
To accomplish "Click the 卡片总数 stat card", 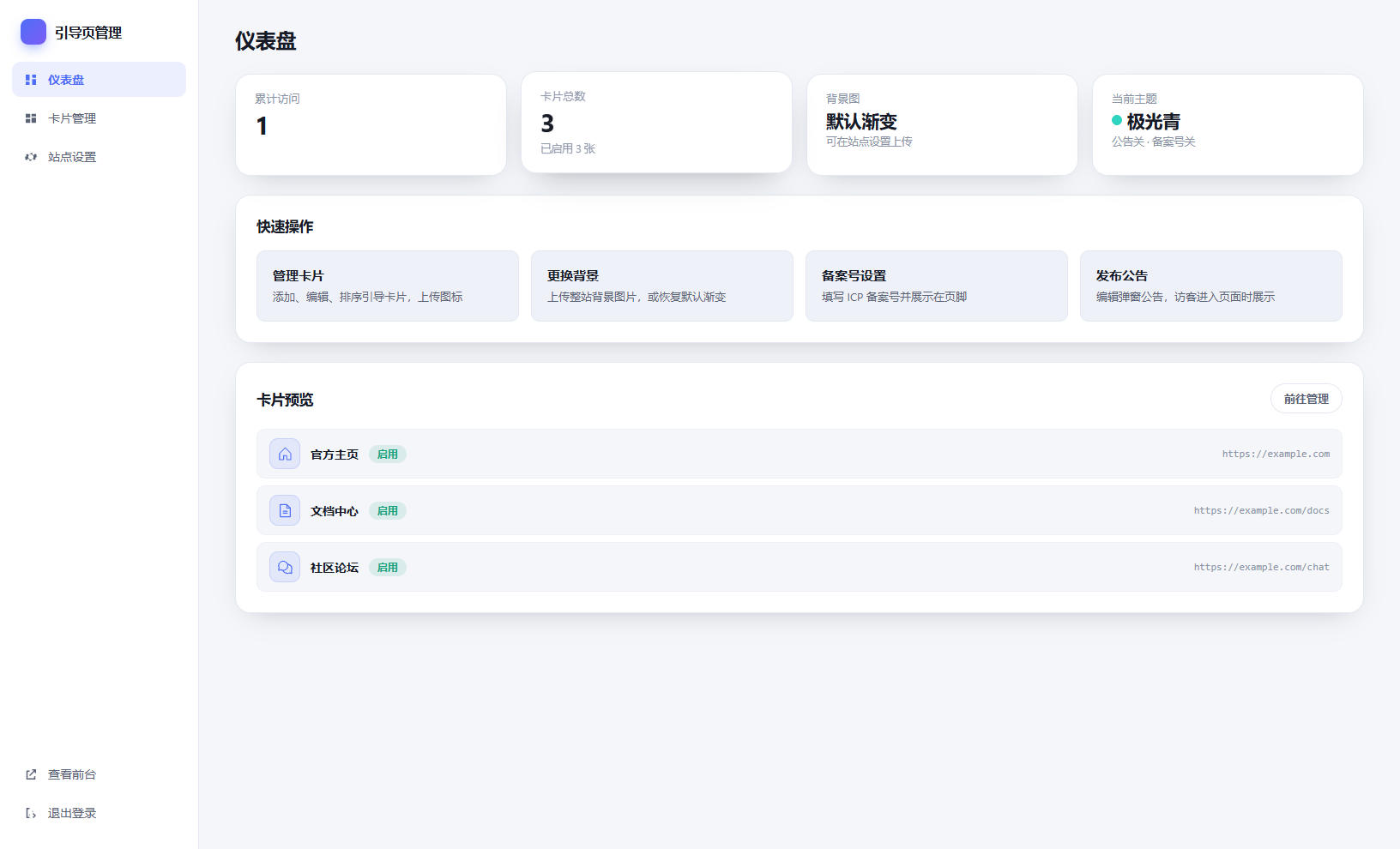I will [x=656, y=122].
